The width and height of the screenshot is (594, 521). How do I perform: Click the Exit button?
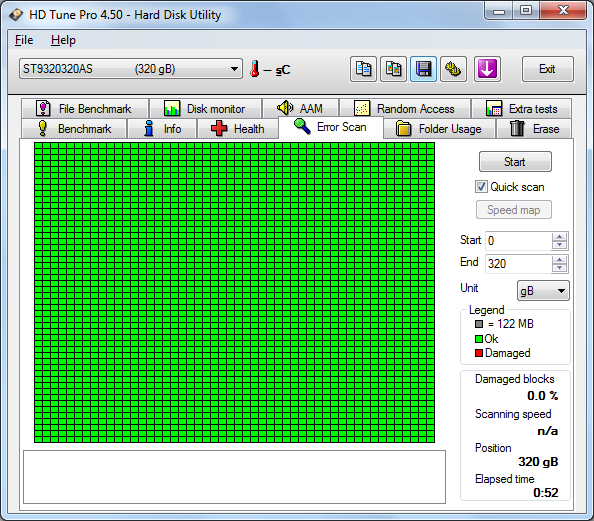click(547, 69)
